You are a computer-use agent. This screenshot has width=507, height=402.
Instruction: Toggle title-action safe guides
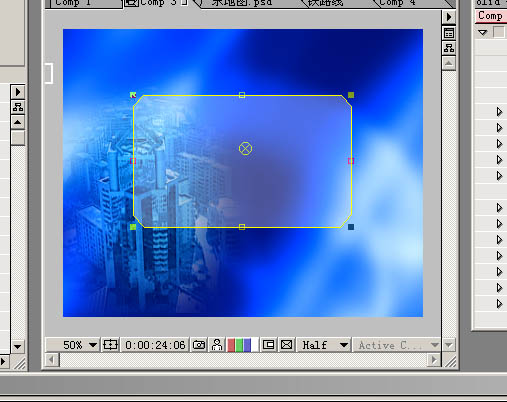[x=110, y=345]
